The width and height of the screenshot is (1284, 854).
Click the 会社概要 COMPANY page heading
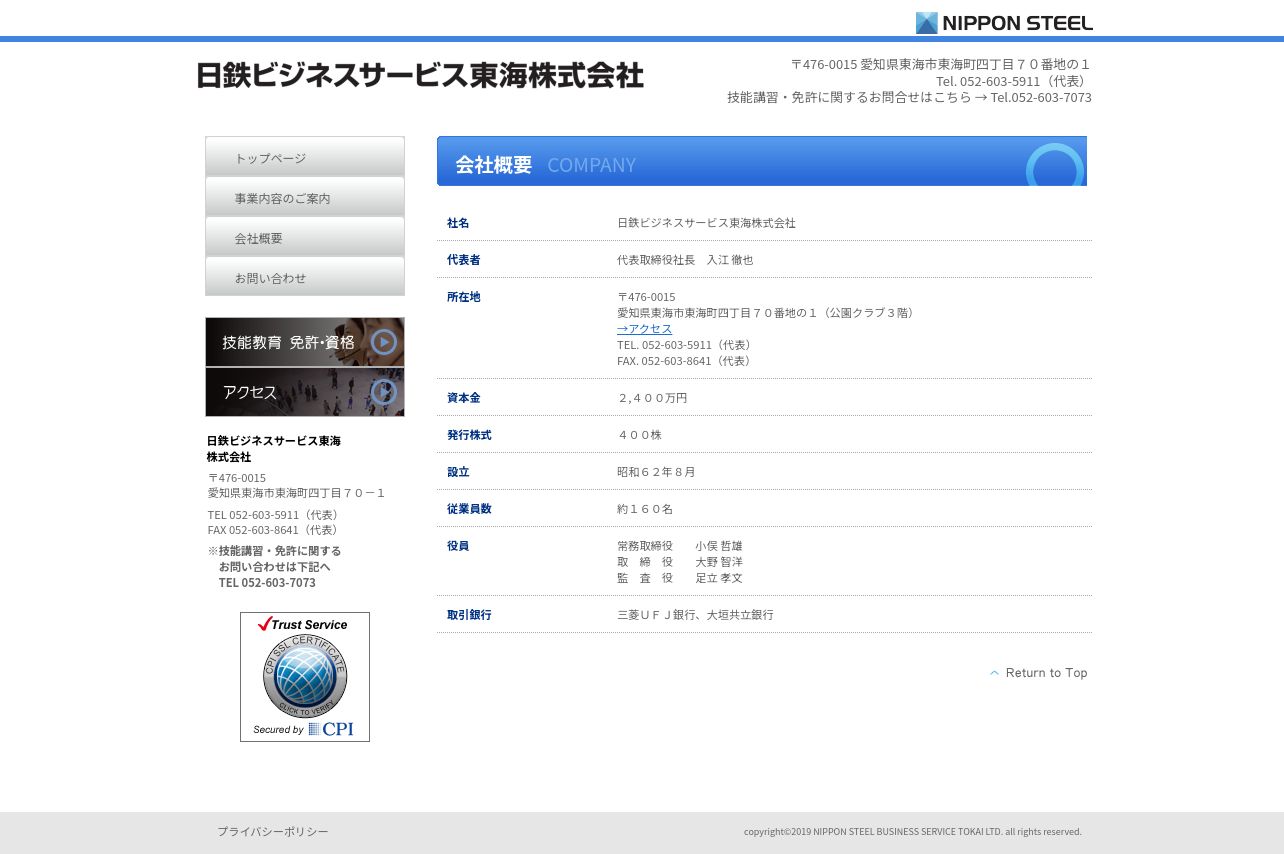pos(762,161)
